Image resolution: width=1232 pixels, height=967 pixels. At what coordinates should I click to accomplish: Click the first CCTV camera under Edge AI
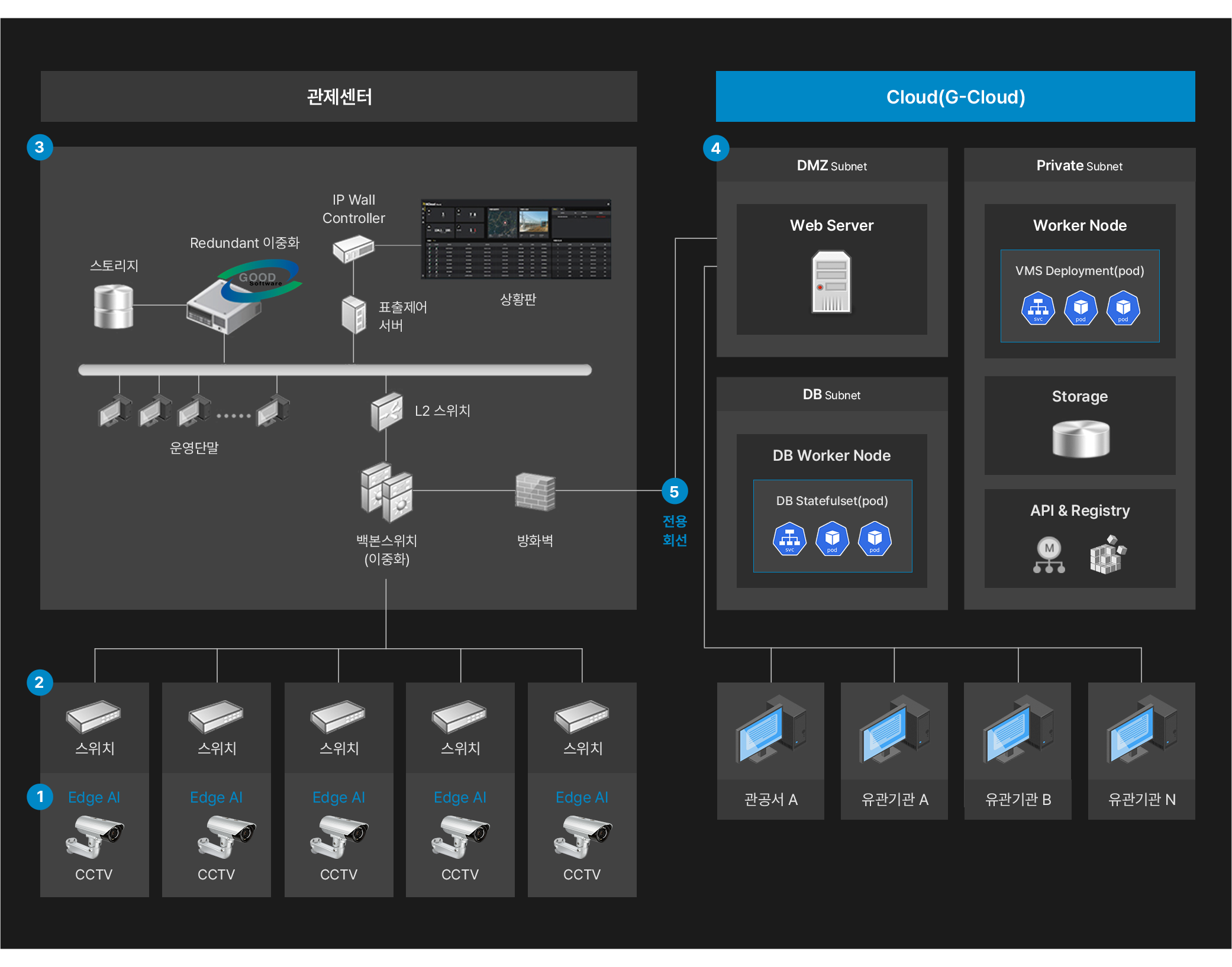(x=94, y=836)
